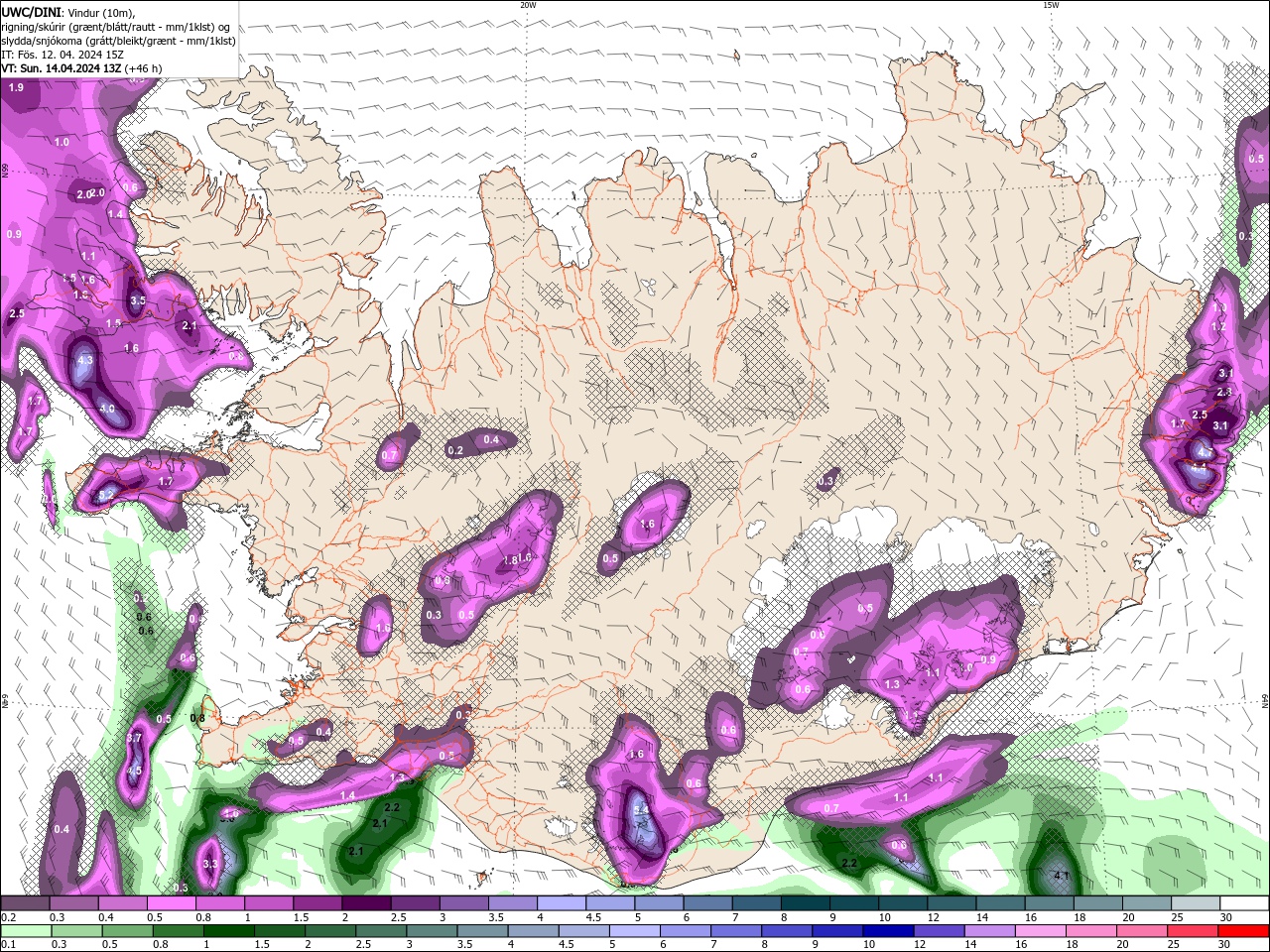
Task: Click the 3.7 value off the southwest coast
Action: [135, 739]
